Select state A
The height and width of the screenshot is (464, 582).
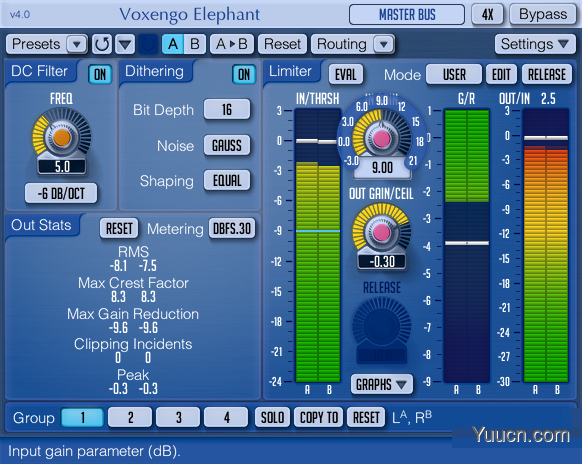(x=173, y=44)
